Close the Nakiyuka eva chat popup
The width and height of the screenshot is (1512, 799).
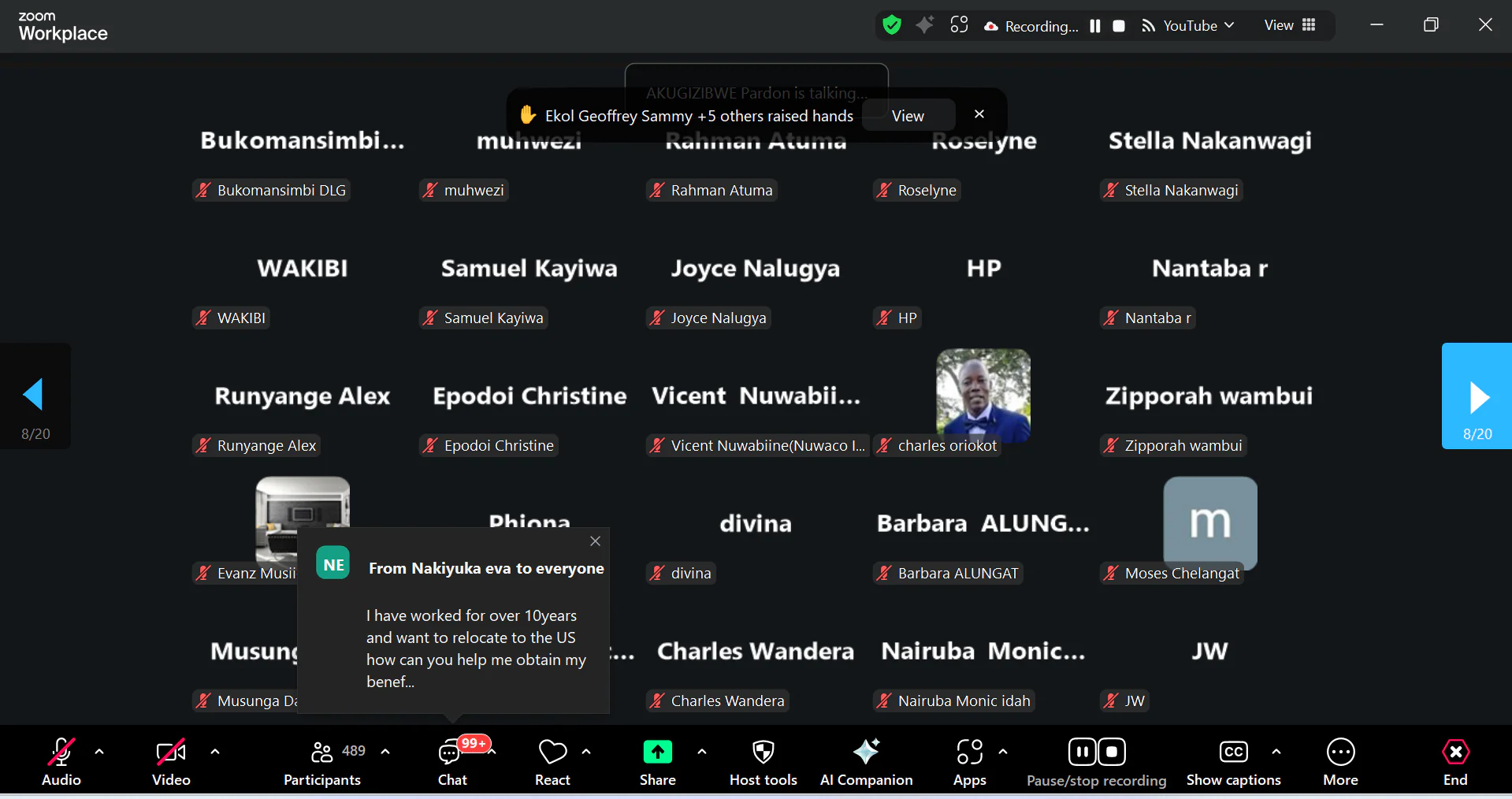coord(596,541)
